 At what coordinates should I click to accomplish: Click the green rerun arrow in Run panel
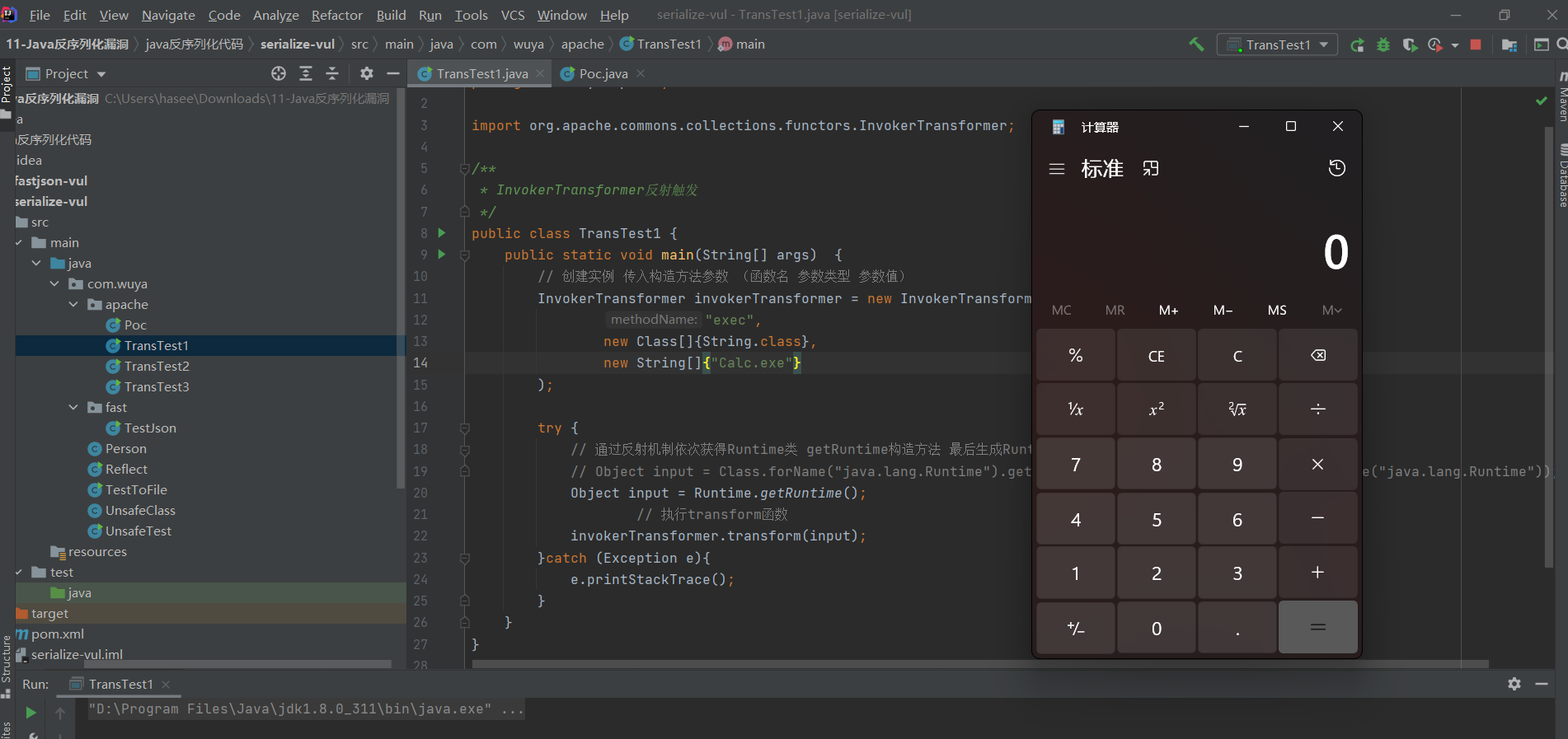click(31, 713)
